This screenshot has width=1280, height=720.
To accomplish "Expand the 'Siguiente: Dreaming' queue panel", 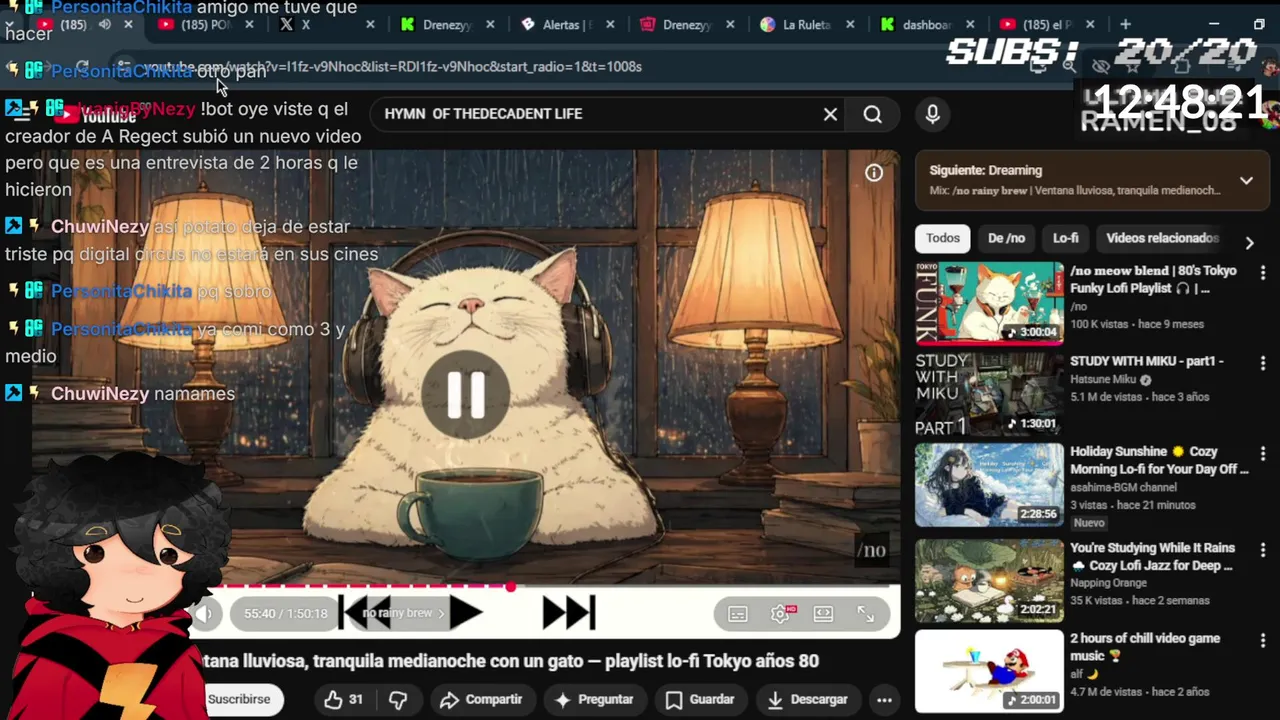I will pos(1246,180).
